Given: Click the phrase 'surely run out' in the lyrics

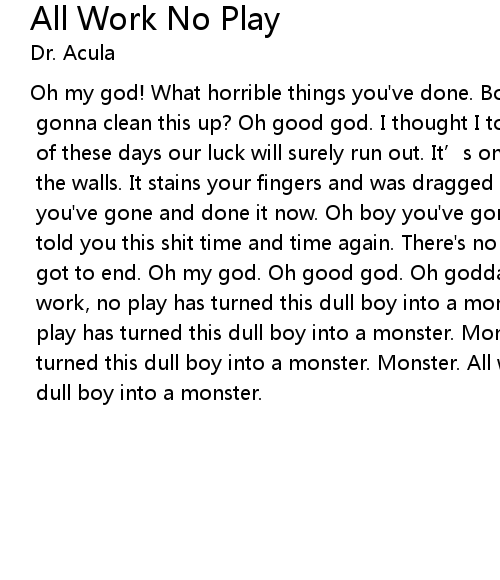Looking at the screenshot, I should click(356, 153).
